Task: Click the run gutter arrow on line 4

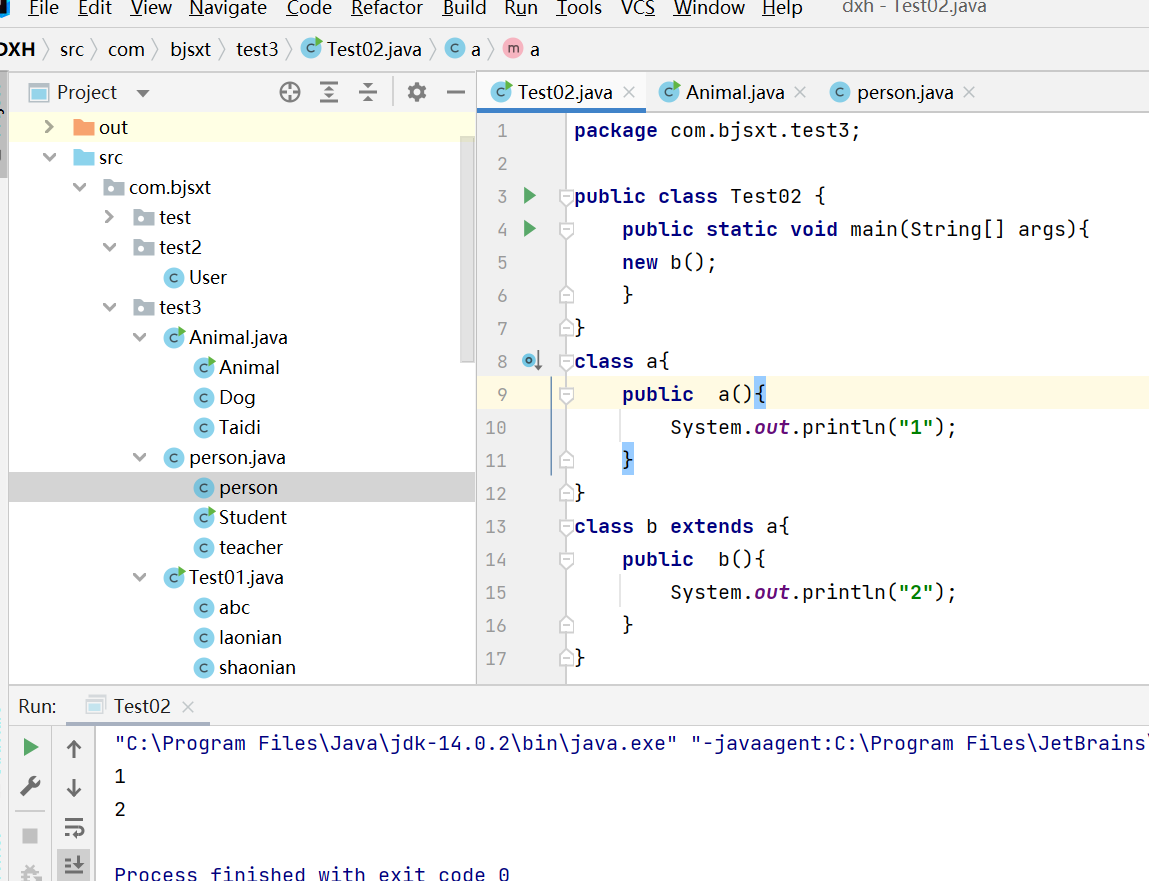Action: (x=530, y=229)
